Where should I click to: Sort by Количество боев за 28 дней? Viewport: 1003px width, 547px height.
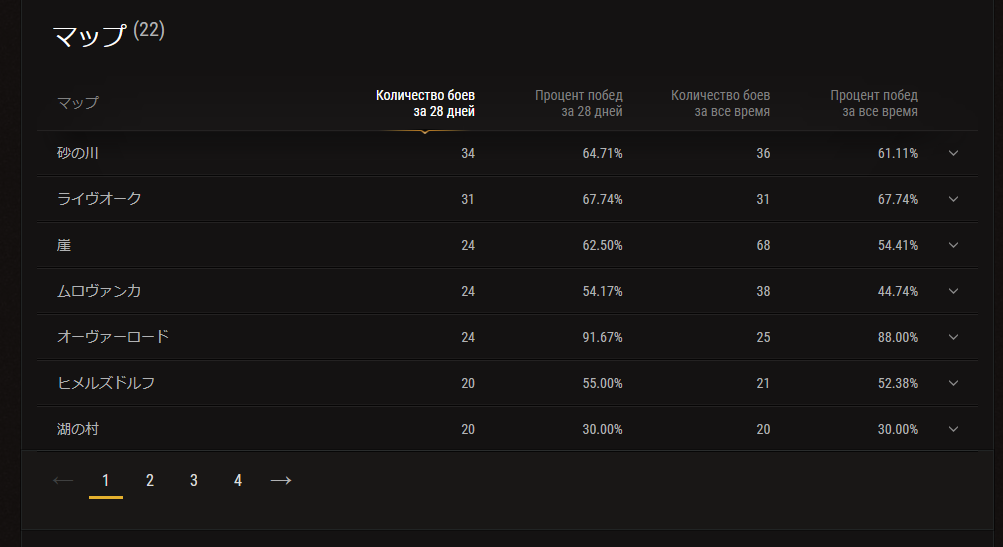tap(425, 103)
